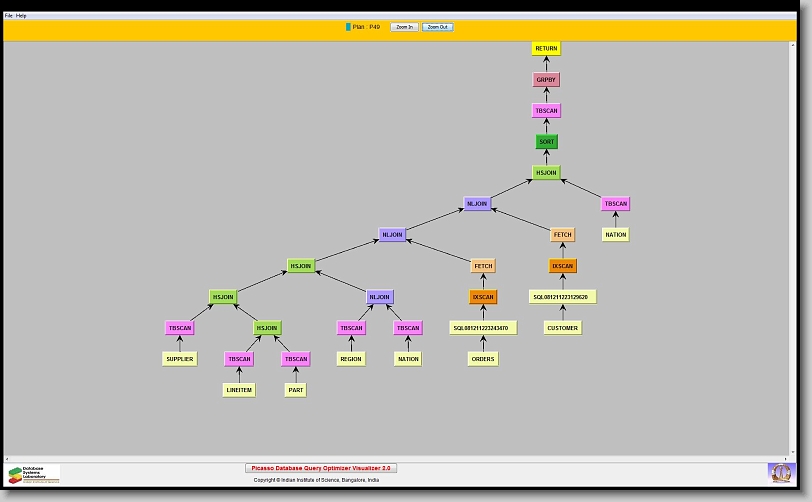Click the SUPPLIER table node
Screen dimensions: 812x502
(180, 359)
